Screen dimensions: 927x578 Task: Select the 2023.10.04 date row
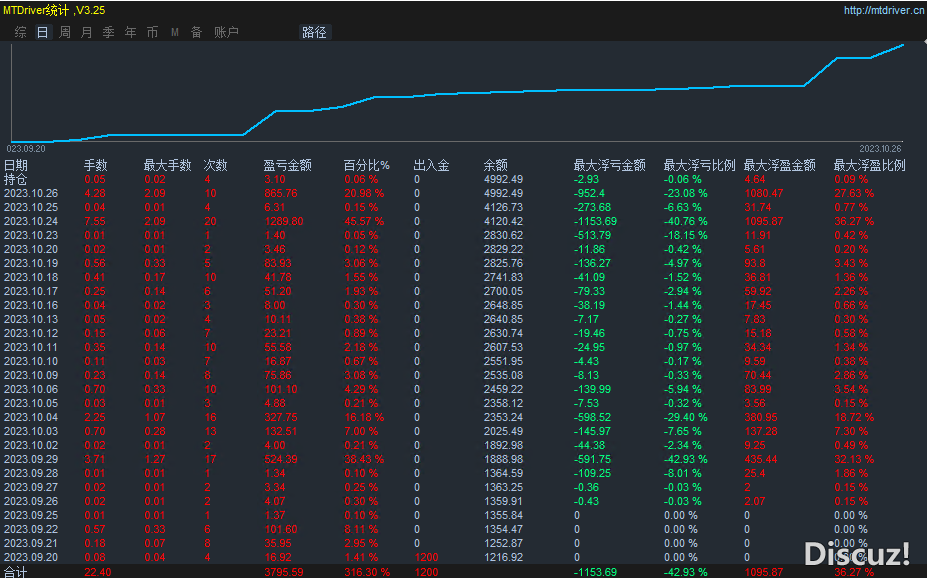tap(464, 417)
